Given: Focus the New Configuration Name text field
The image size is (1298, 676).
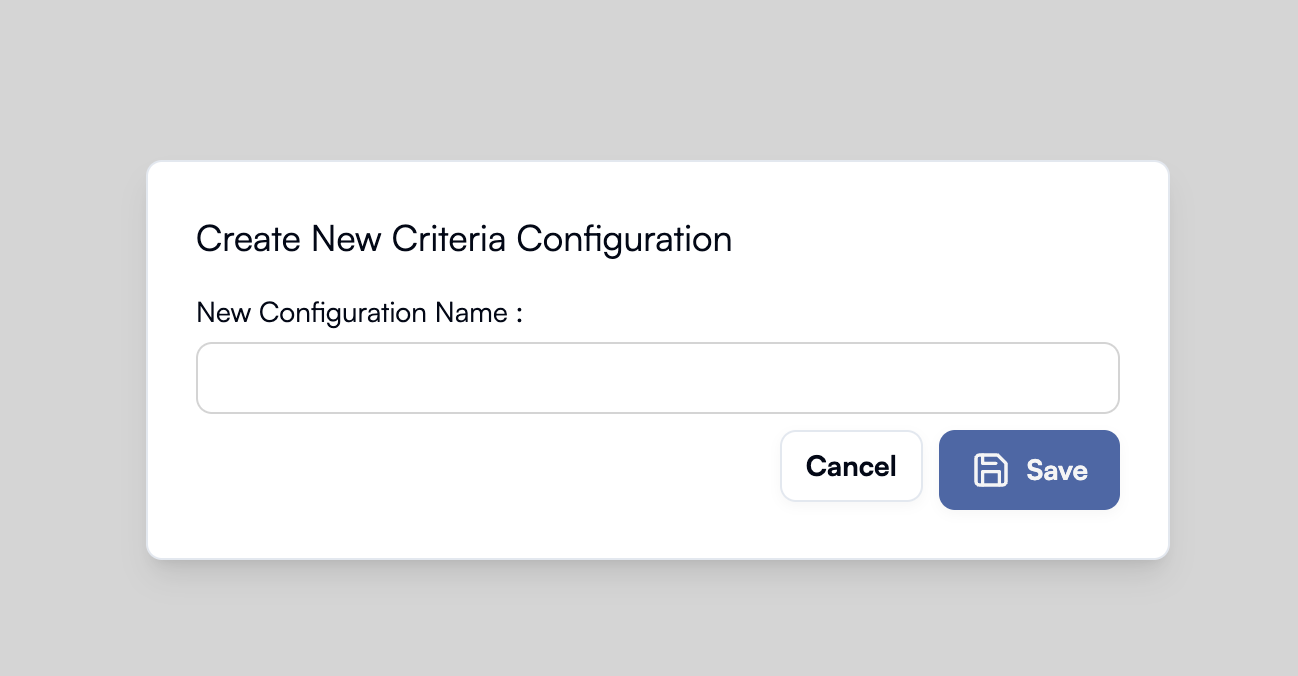Looking at the screenshot, I should (657, 378).
